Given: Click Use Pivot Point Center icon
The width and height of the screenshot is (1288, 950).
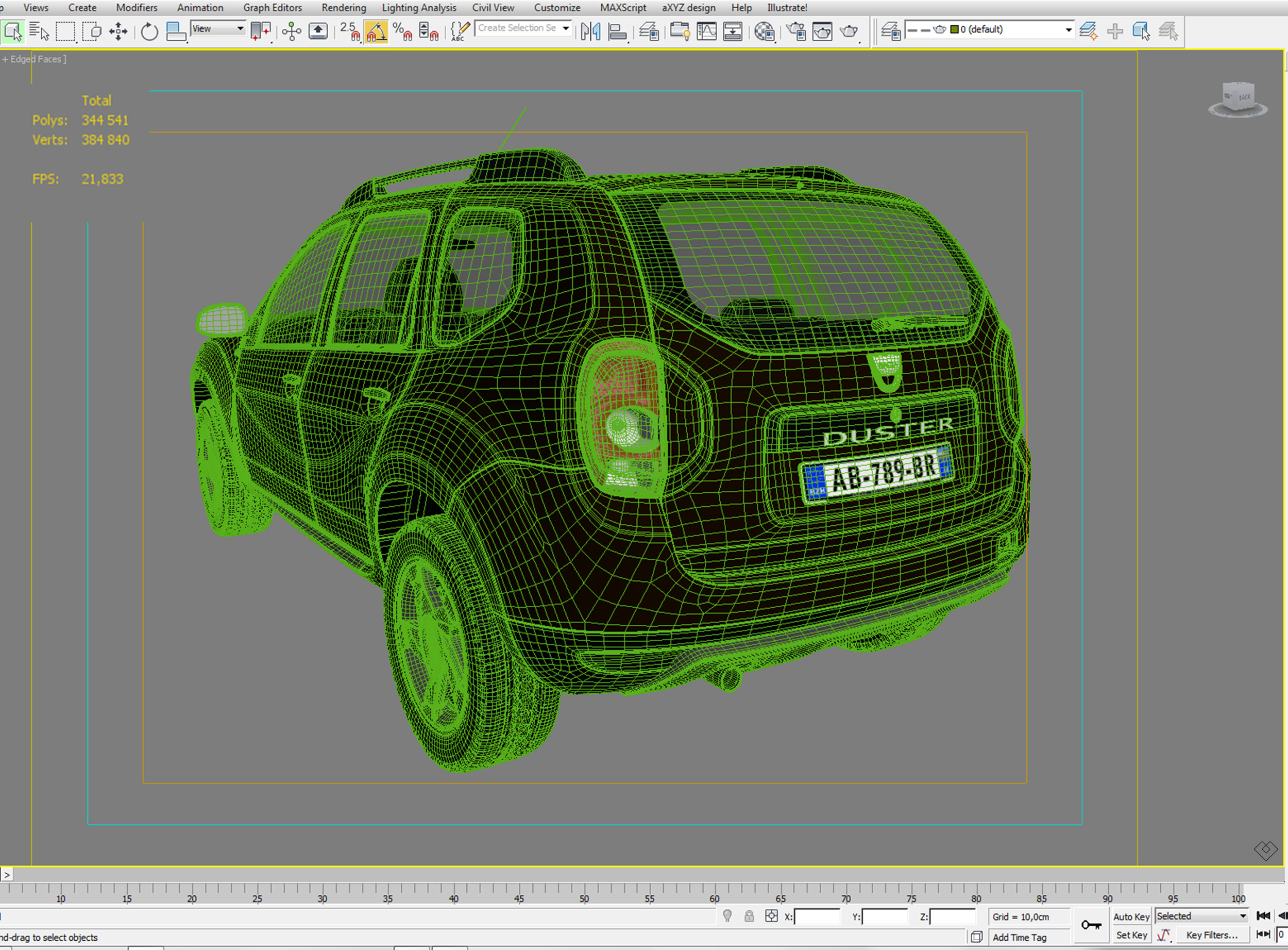Looking at the screenshot, I should (x=260, y=31).
